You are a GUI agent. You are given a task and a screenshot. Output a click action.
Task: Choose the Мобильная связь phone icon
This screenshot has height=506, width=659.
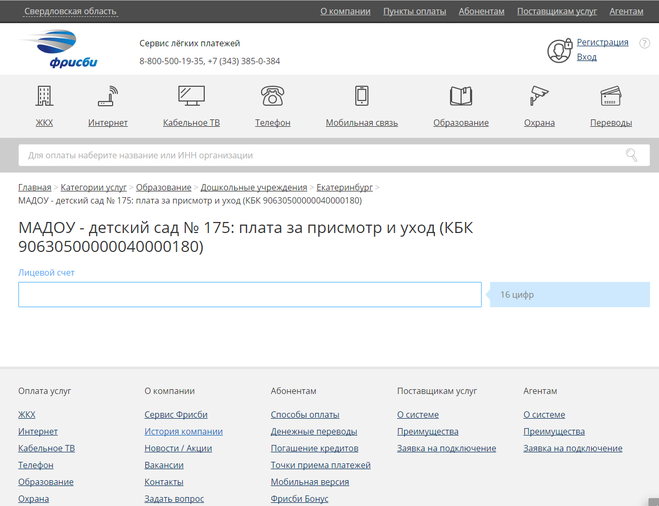[x=362, y=96]
